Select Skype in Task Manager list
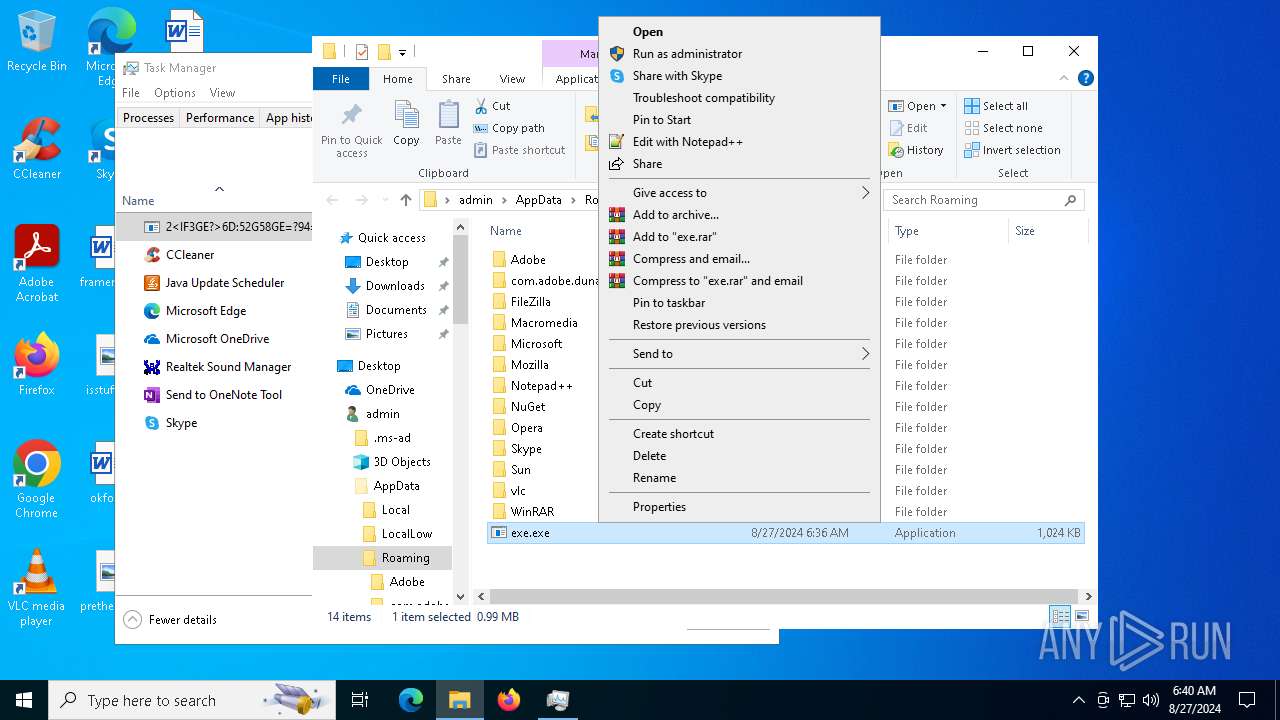The image size is (1280, 720). tap(181, 423)
